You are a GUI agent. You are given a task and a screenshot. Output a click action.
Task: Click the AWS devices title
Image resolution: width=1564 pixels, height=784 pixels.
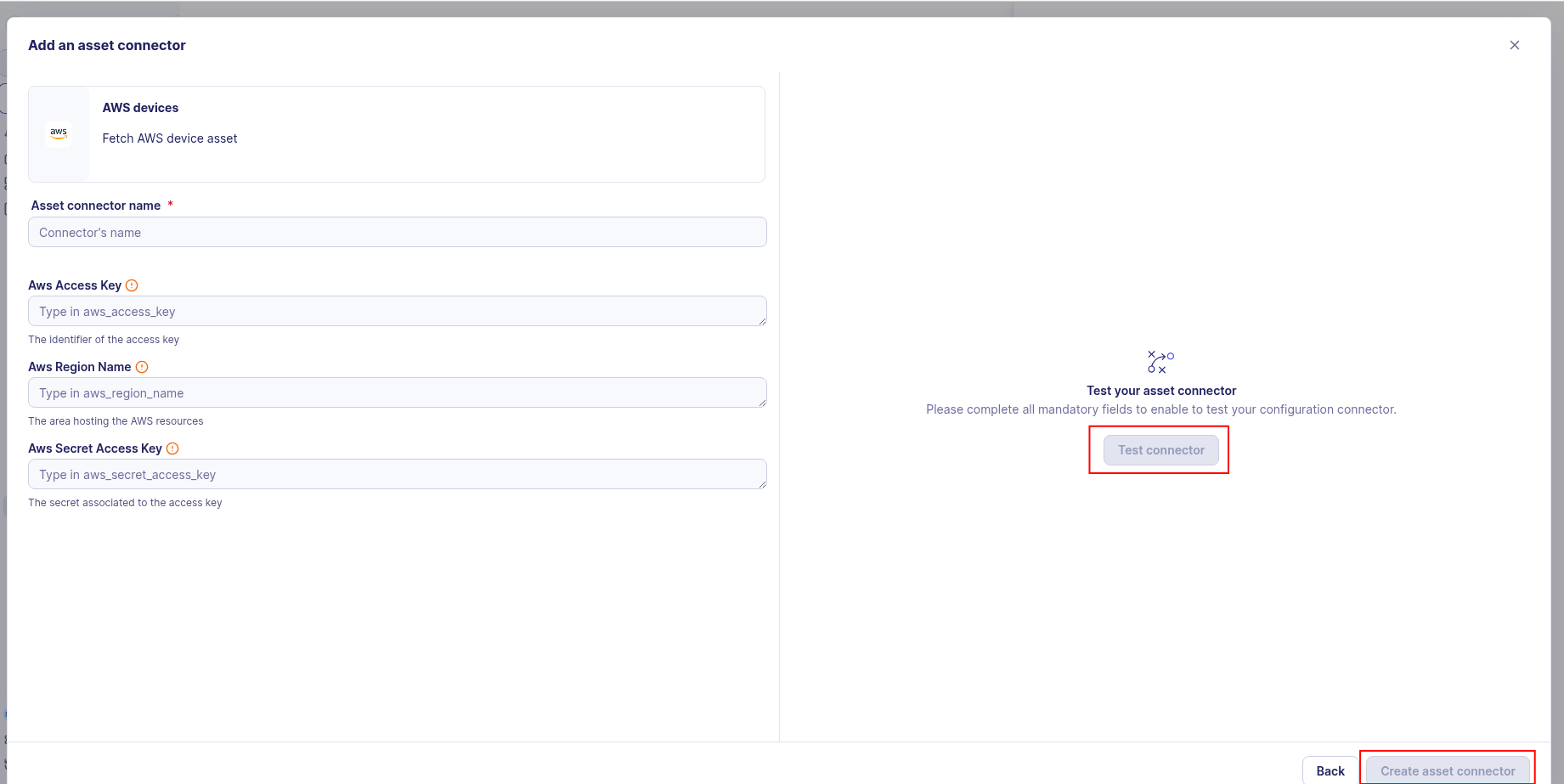[x=140, y=108]
